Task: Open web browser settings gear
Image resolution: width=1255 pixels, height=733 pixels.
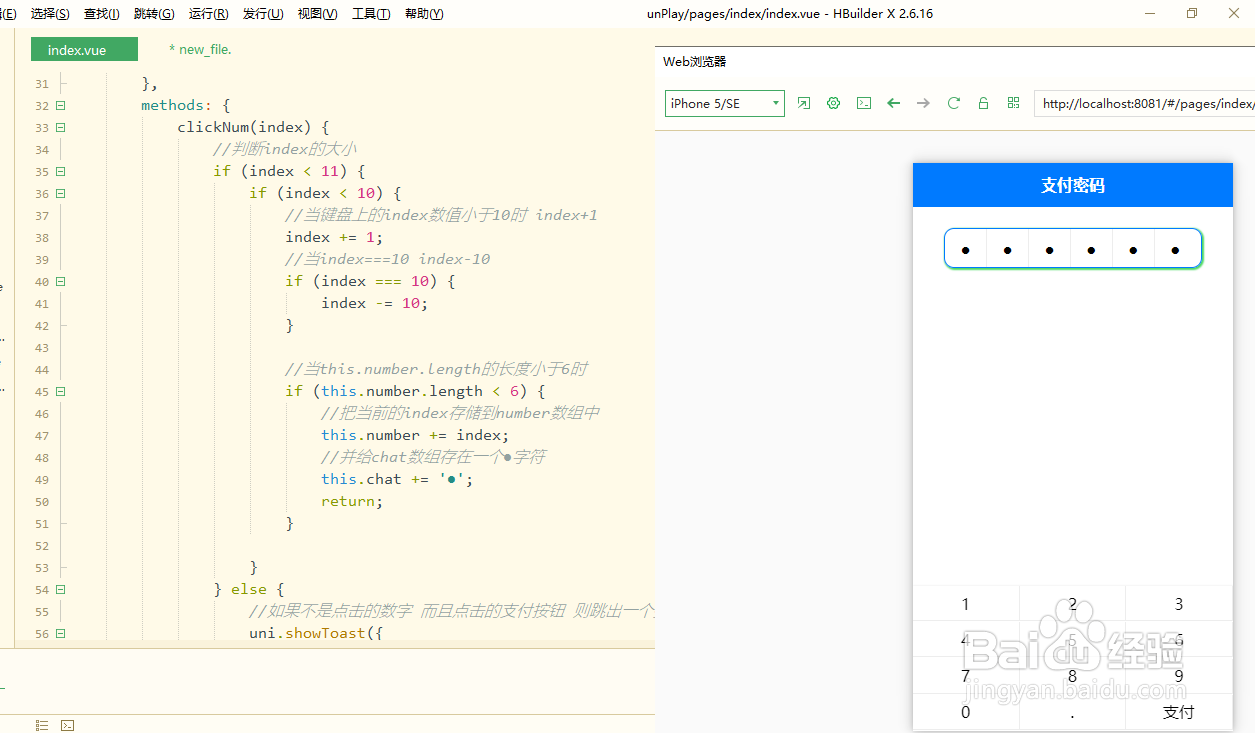Action: tap(834, 103)
